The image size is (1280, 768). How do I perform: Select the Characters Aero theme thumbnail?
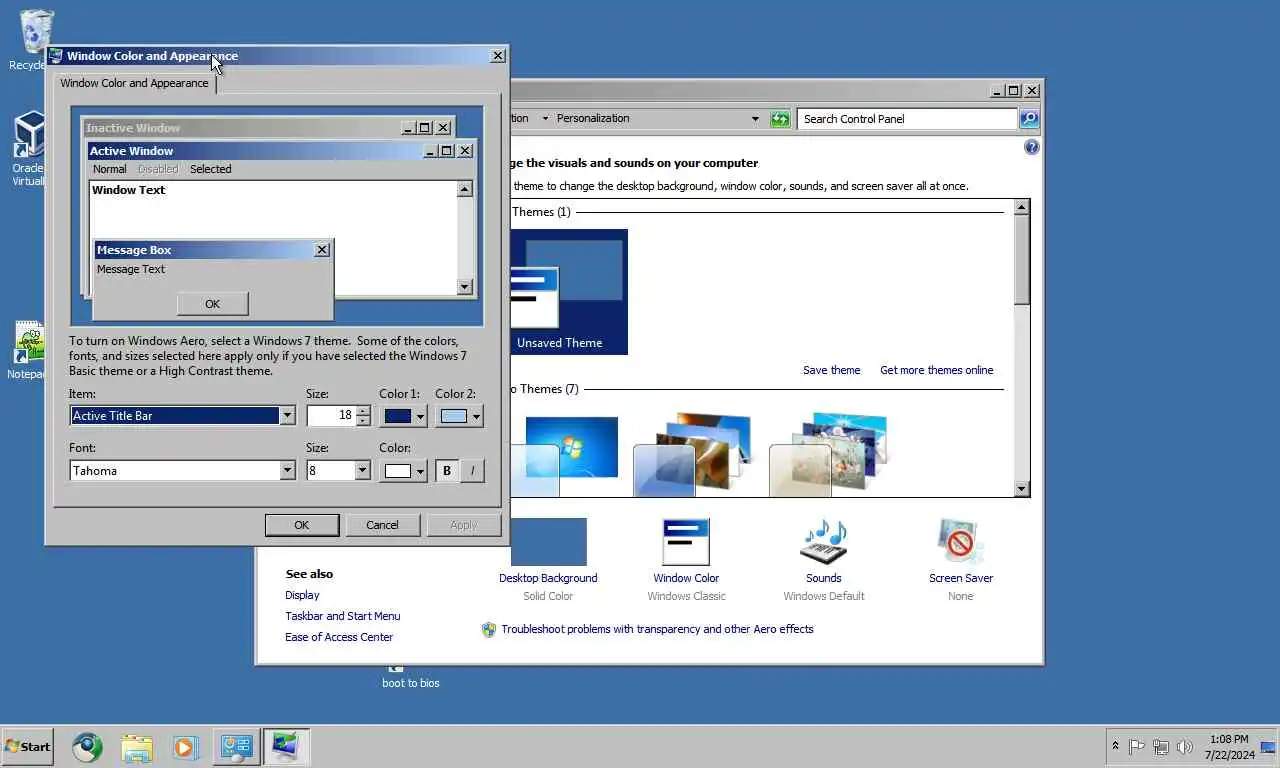828,455
